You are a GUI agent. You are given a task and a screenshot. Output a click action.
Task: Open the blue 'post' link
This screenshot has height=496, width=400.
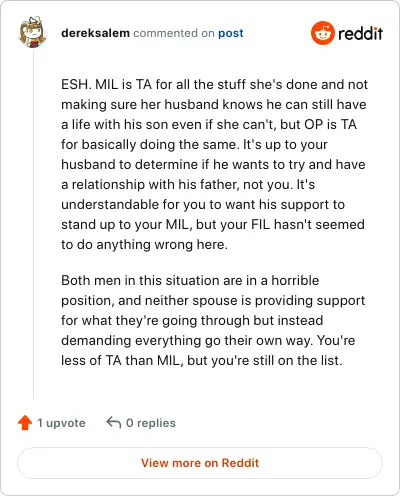[x=231, y=33]
